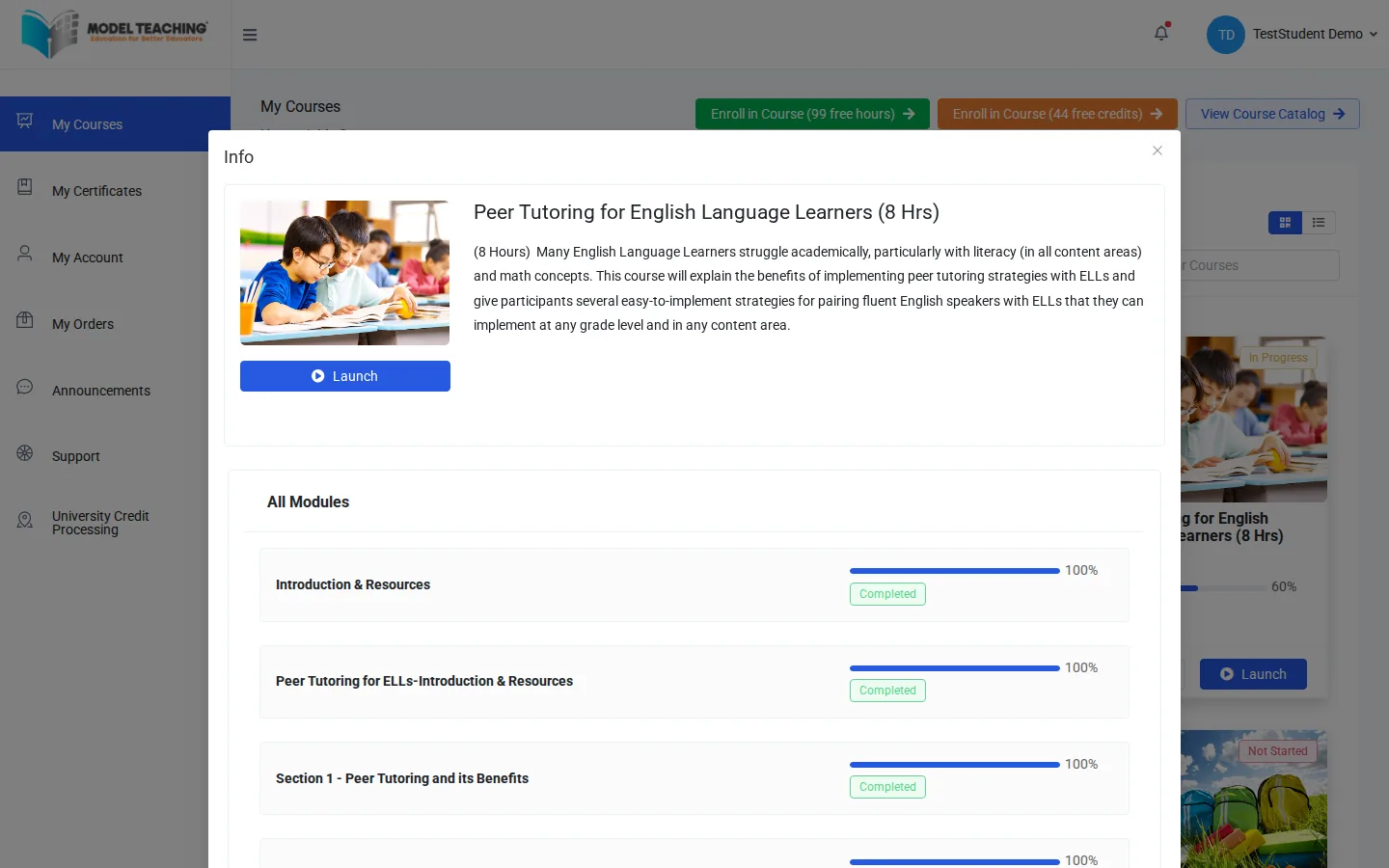The height and width of the screenshot is (868, 1389).
Task: Click the In Progress badge on course card
Action: (1278, 358)
